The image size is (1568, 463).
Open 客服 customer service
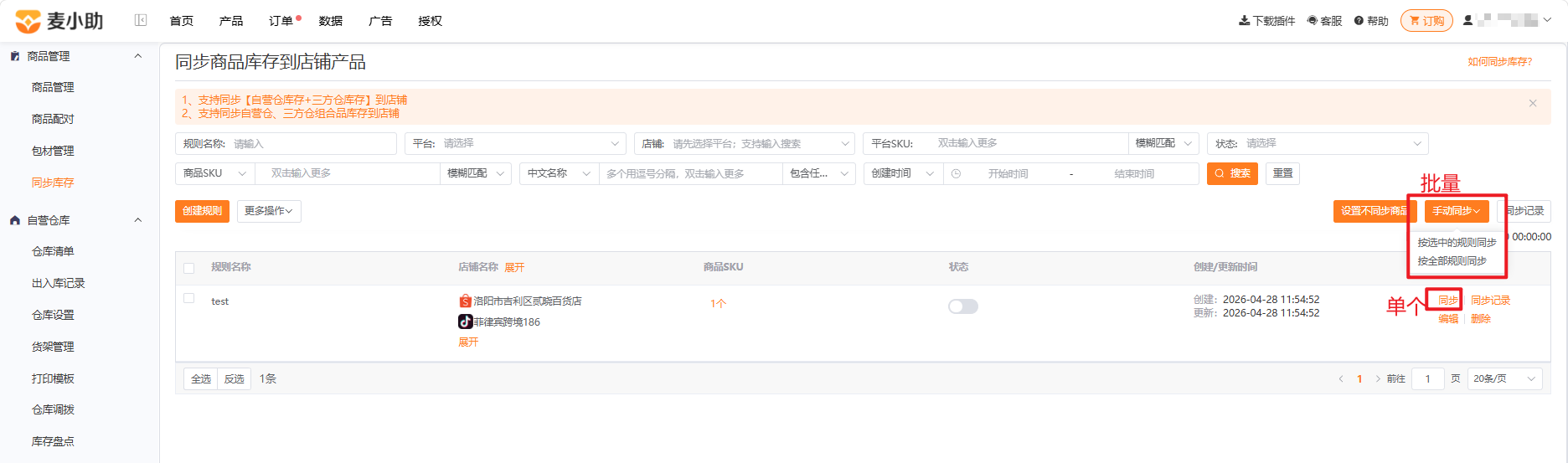(1324, 21)
